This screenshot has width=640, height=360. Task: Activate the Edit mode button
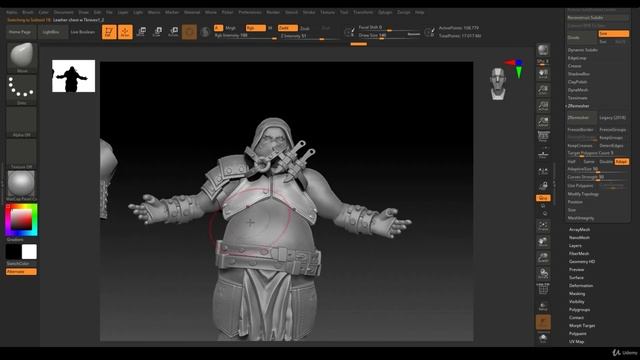click(109, 32)
